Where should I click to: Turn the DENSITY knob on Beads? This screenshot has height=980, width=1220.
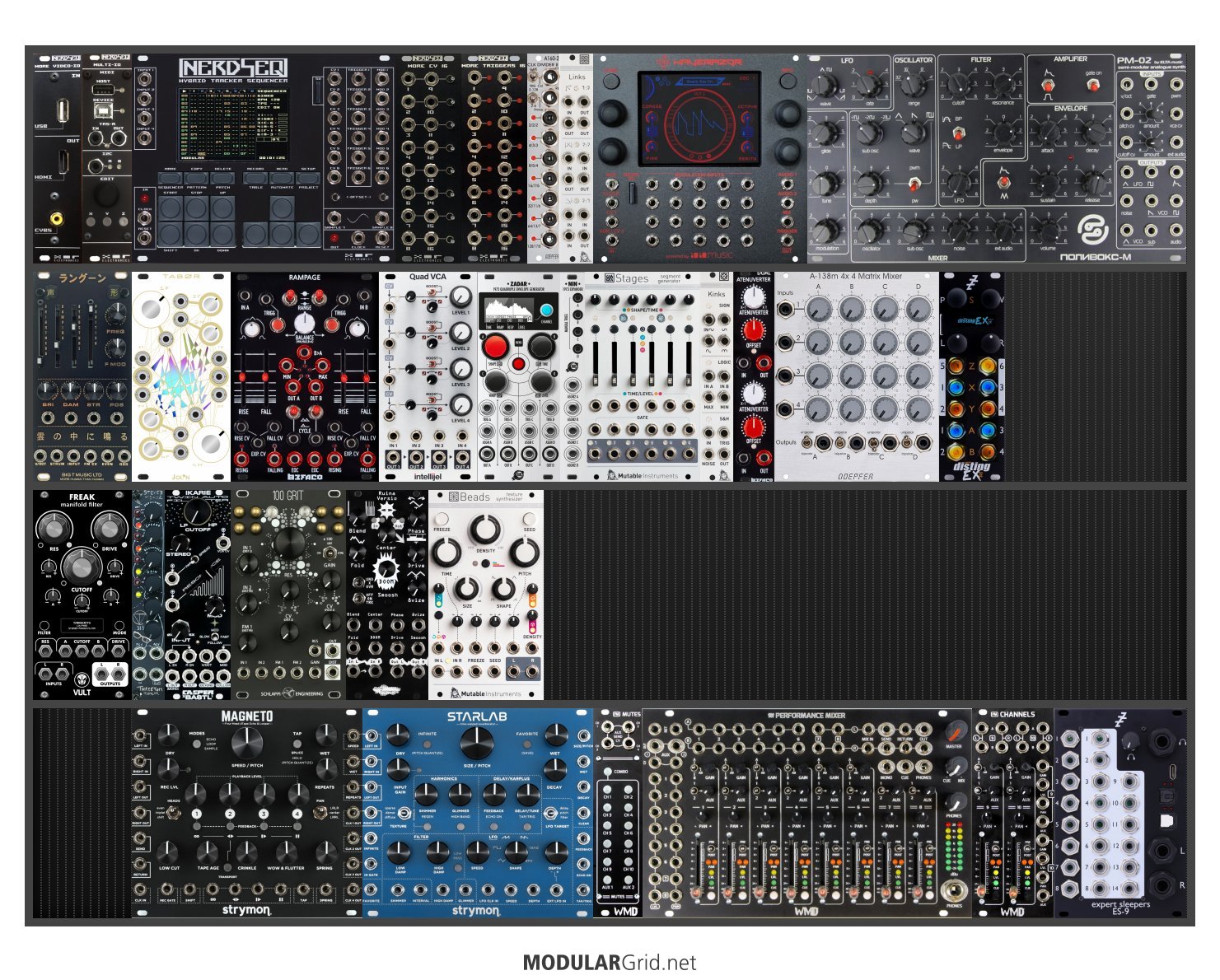[x=486, y=530]
